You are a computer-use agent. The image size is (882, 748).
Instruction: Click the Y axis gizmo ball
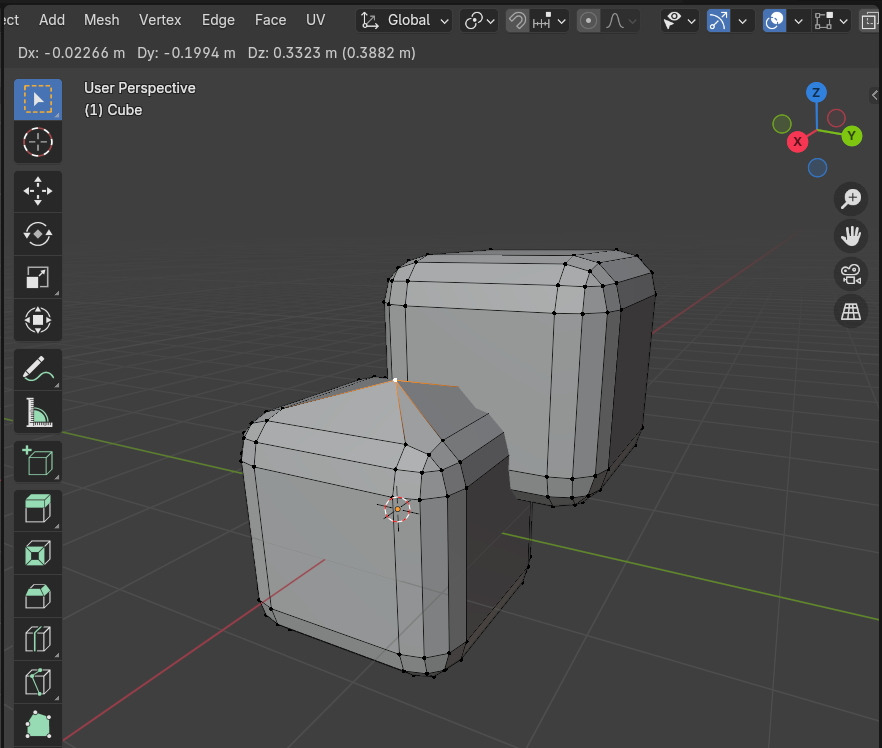(x=852, y=136)
